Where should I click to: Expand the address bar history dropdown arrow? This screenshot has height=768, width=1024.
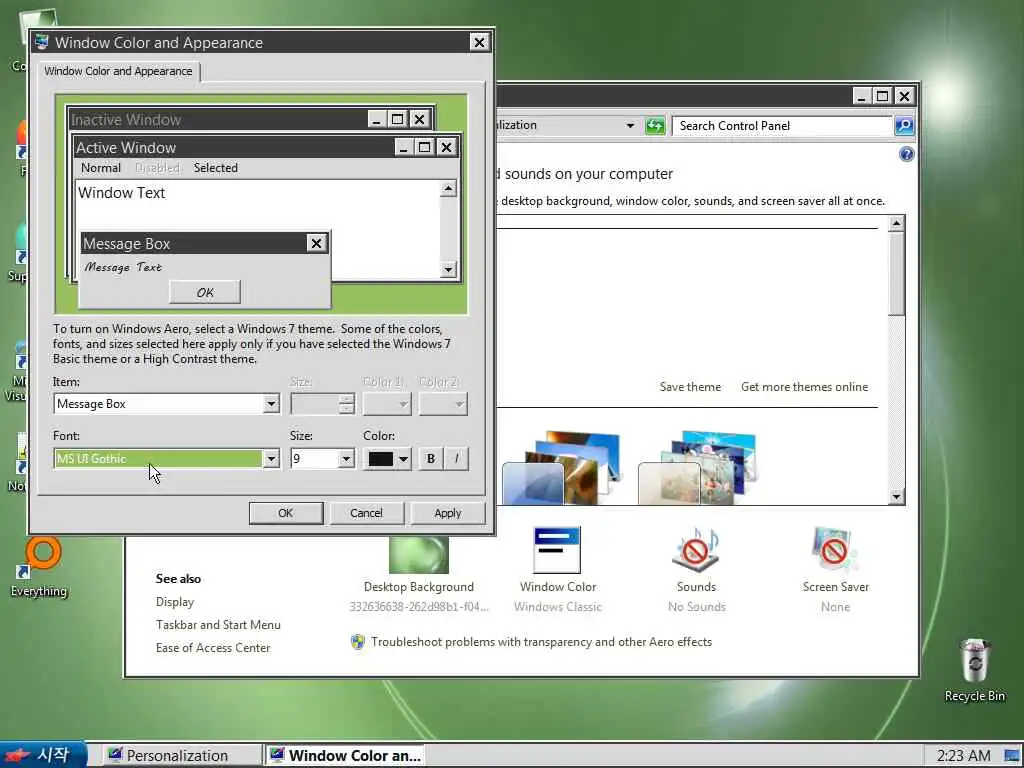pos(630,125)
